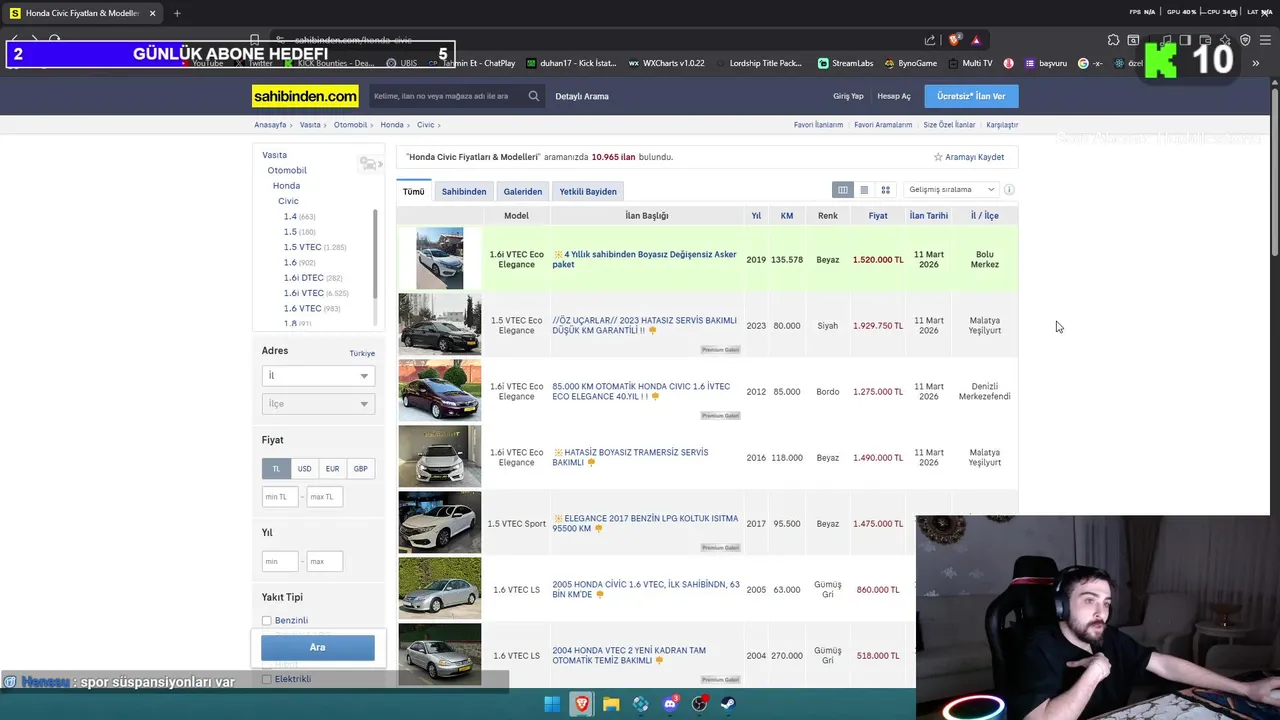Click Hesap Aç link
The image size is (1280, 720).
tap(894, 96)
